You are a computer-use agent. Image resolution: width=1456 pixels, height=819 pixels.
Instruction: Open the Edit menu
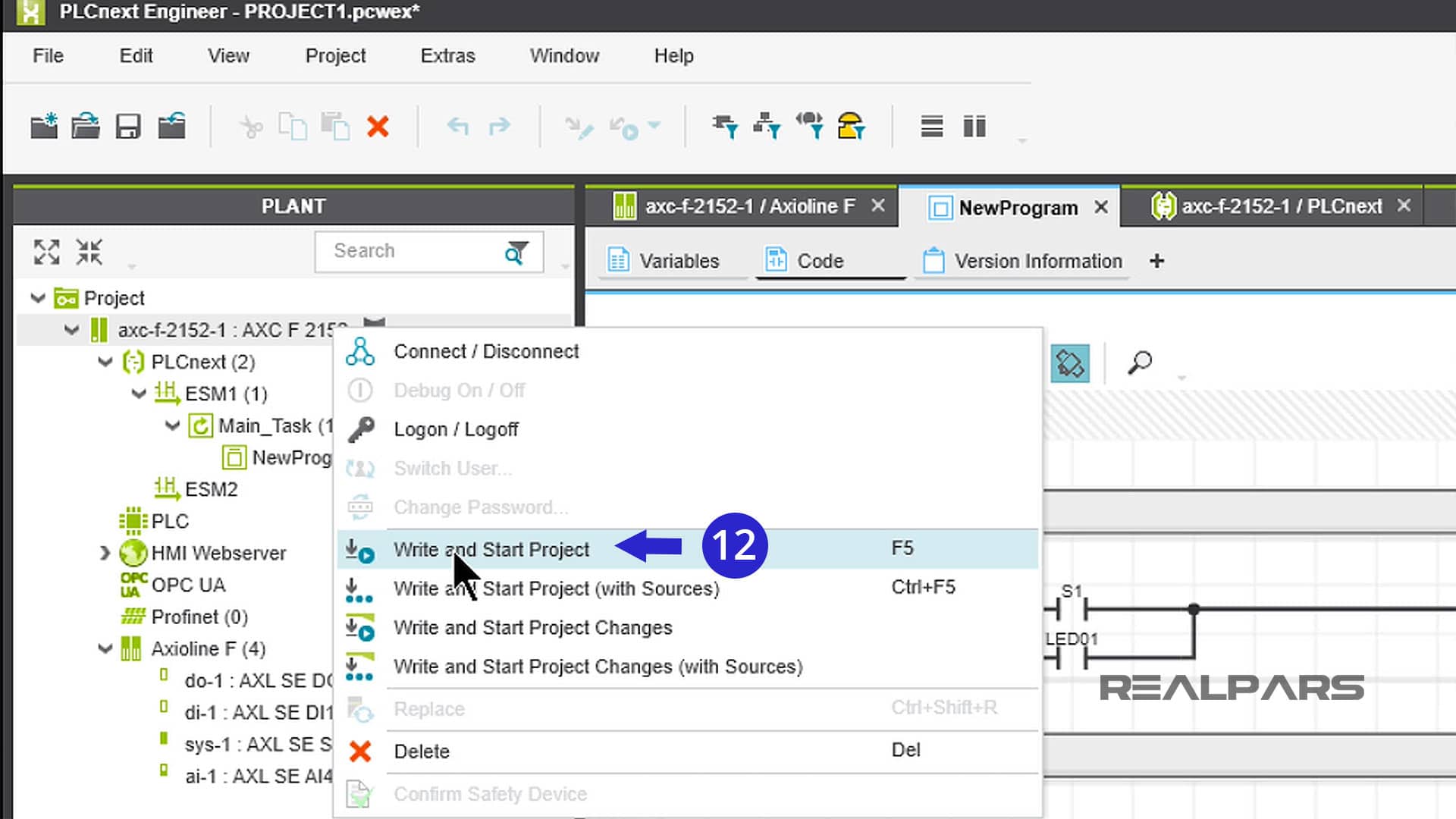[136, 56]
